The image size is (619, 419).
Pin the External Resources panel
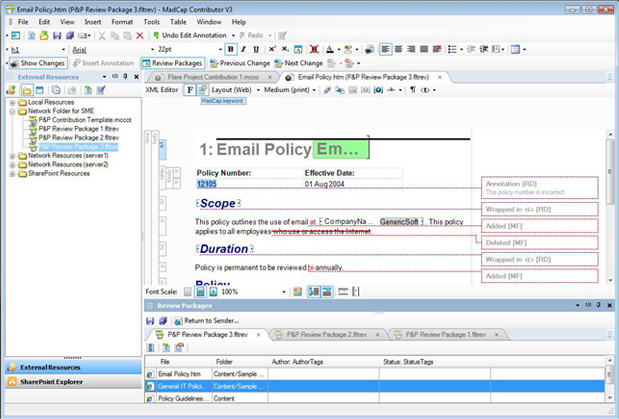pos(126,77)
